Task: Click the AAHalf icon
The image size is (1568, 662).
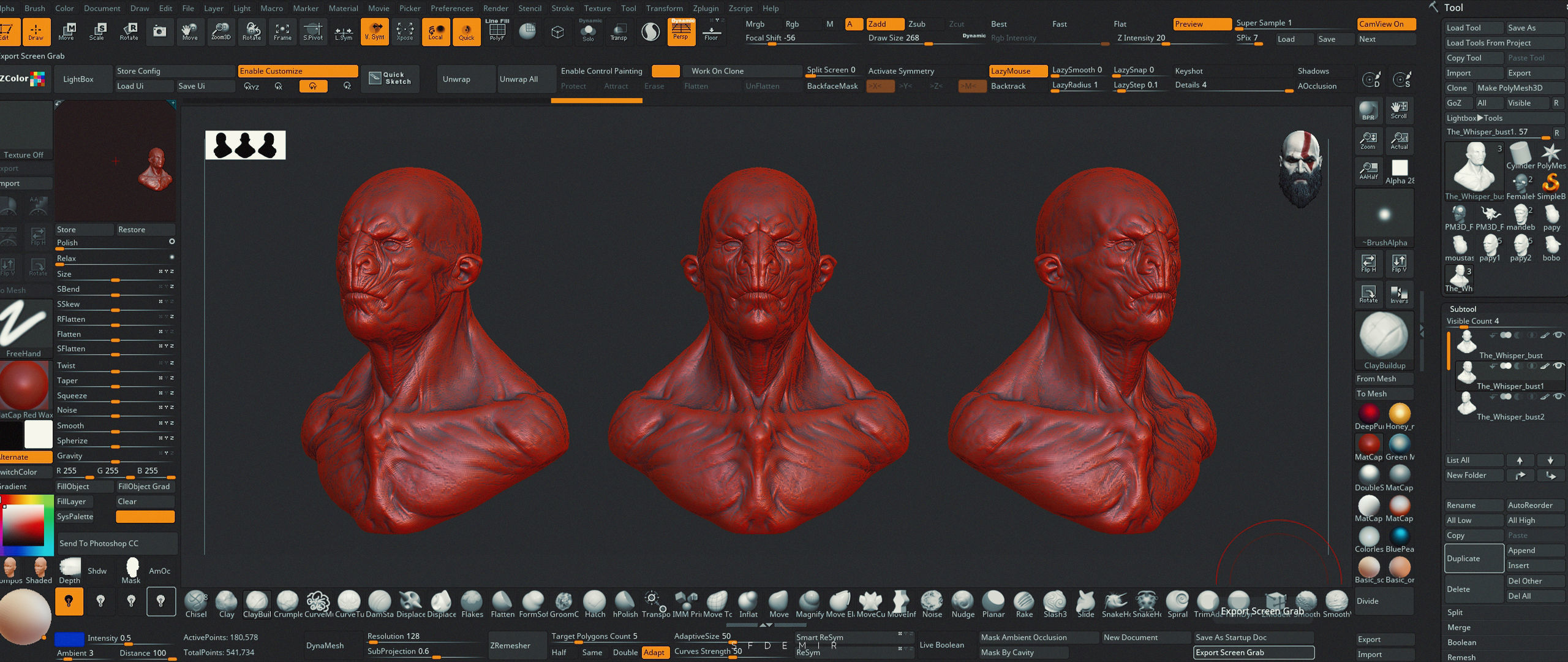Action: pos(1368,171)
